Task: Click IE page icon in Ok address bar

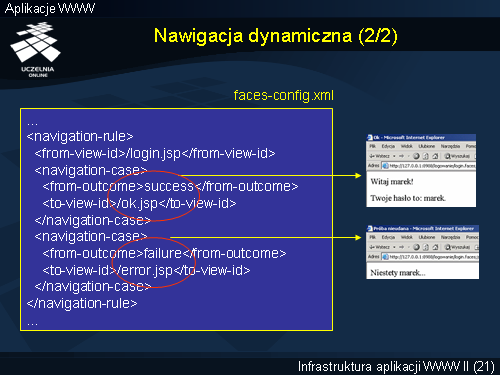Action: (x=385, y=166)
